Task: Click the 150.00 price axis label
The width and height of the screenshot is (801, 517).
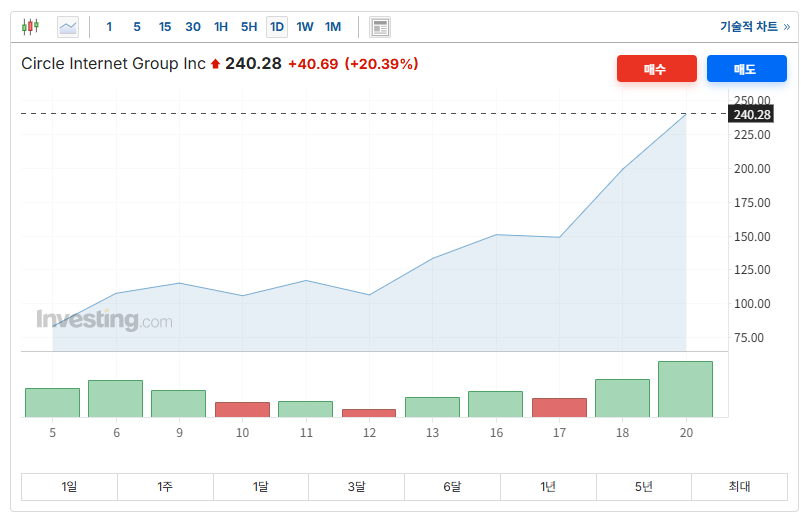Action: [752, 237]
